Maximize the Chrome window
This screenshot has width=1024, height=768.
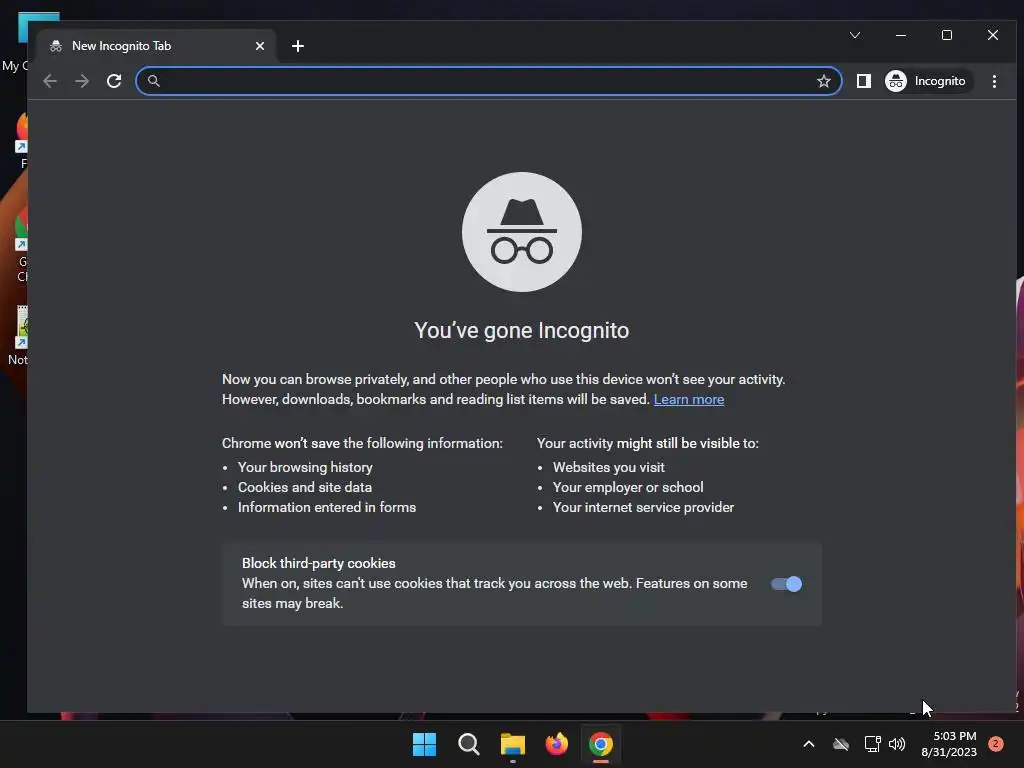click(947, 35)
